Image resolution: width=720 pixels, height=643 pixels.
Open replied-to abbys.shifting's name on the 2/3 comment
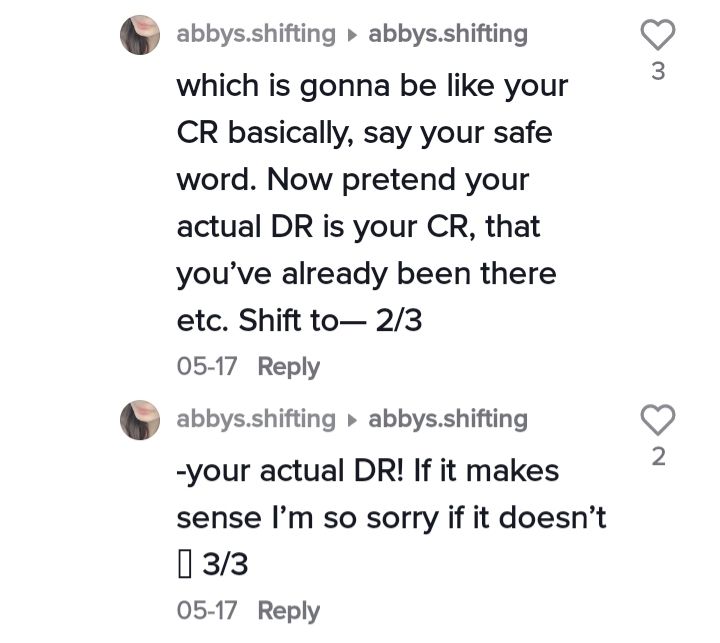click(448, 35)
